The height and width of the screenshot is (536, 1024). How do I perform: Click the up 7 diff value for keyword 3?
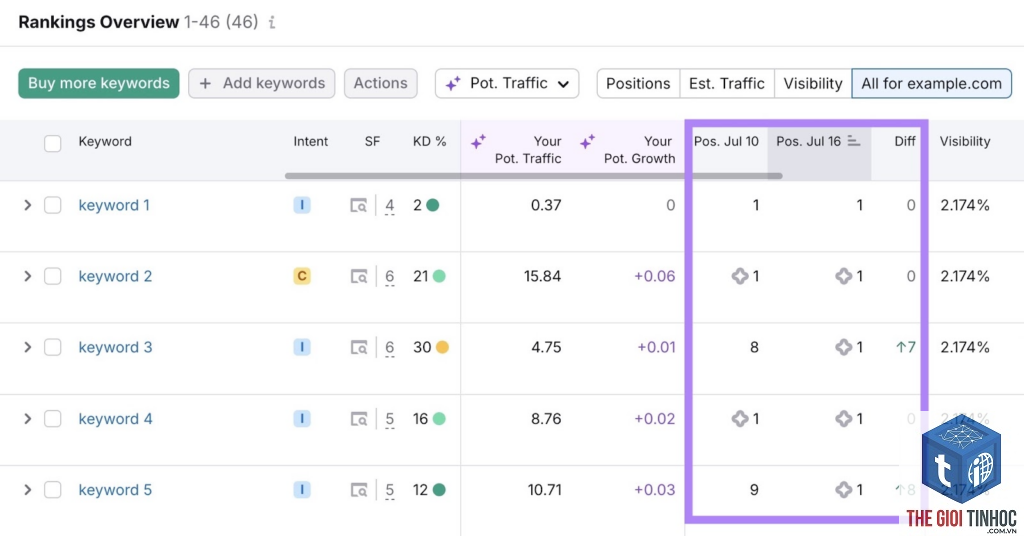906,347
